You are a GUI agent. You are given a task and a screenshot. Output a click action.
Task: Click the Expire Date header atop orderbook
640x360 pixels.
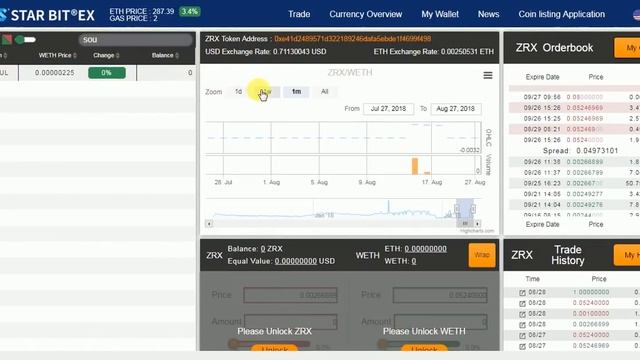pyautogui.click(x=542, y=77)
